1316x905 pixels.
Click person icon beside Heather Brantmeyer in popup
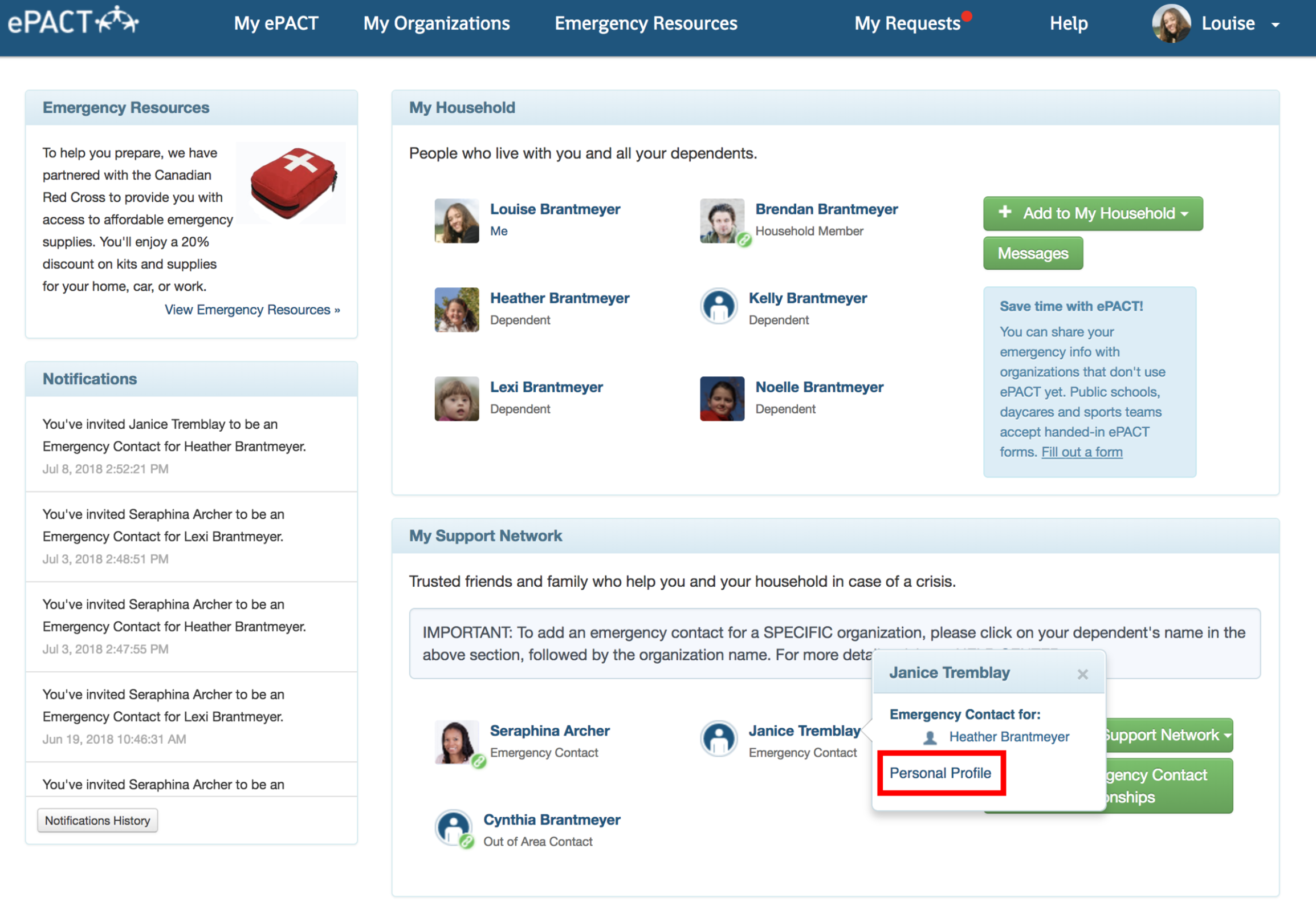[x=930, y=737]
